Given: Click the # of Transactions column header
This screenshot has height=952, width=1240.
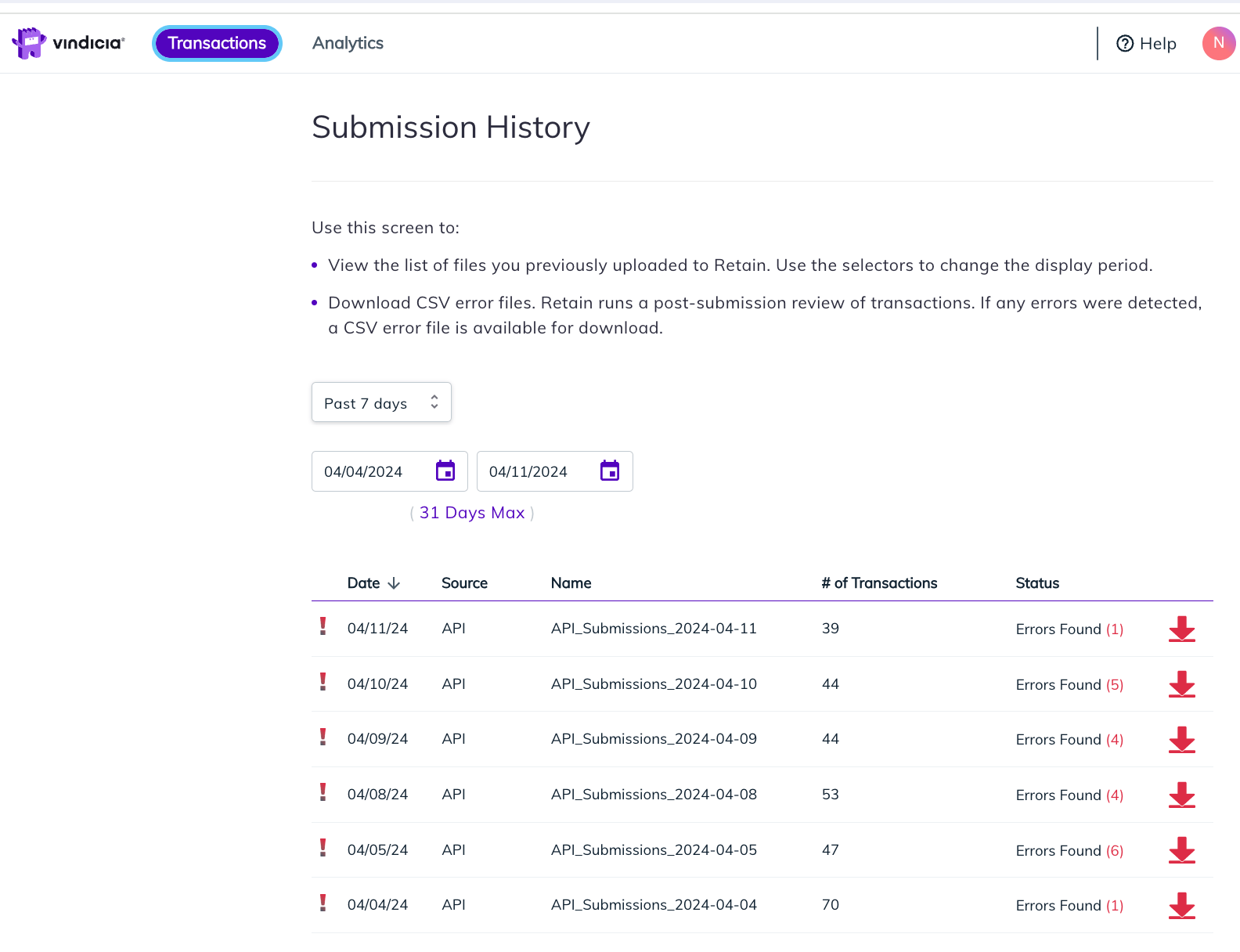Looking at the screenshot, I should 879,583.
